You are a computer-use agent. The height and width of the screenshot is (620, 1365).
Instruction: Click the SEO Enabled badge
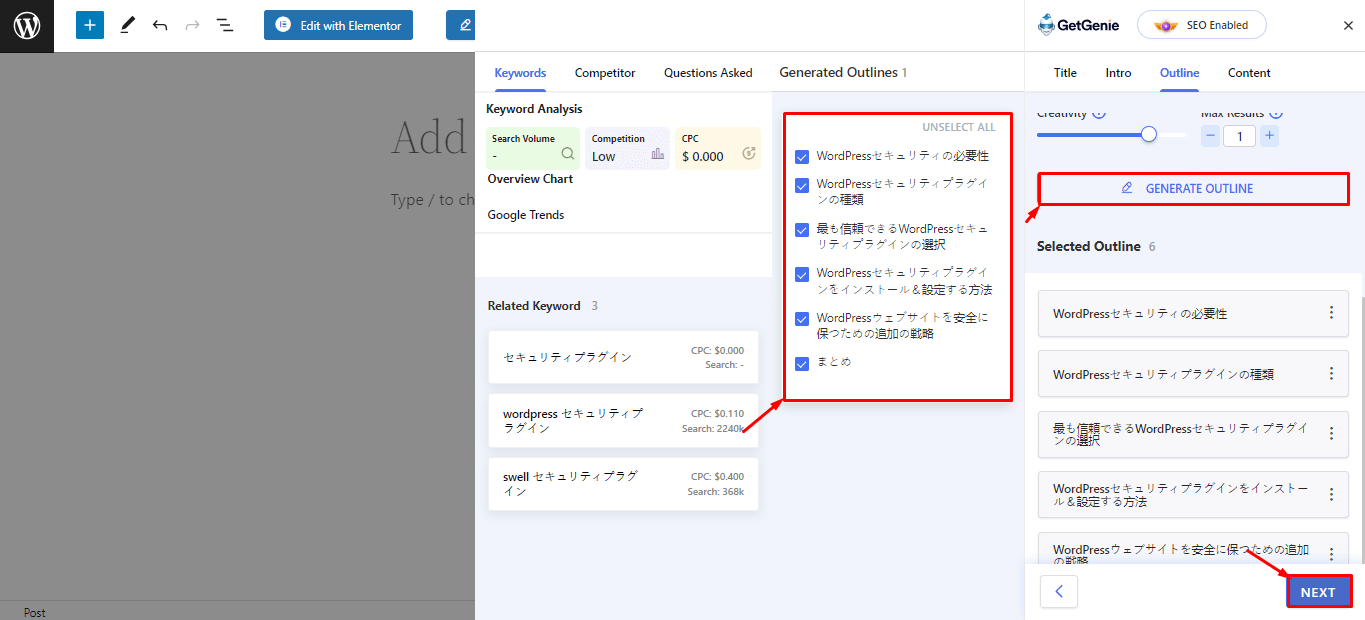(x=1202, y=25)
